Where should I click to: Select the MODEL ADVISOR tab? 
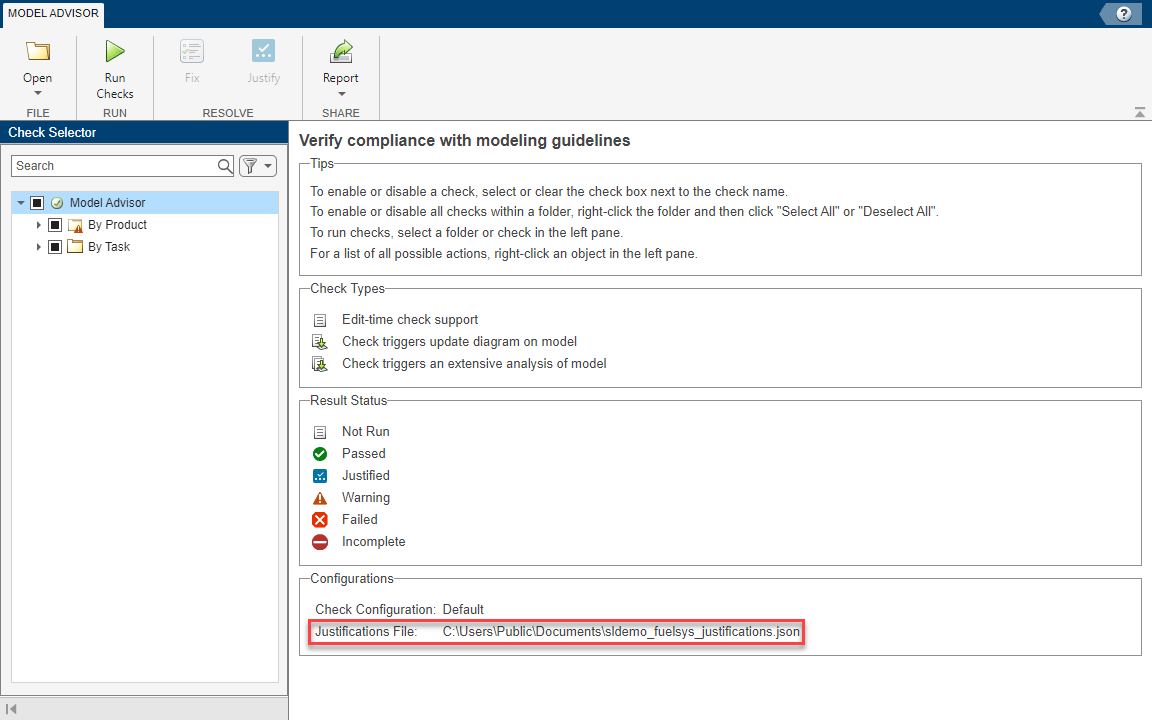coord(53,13)
